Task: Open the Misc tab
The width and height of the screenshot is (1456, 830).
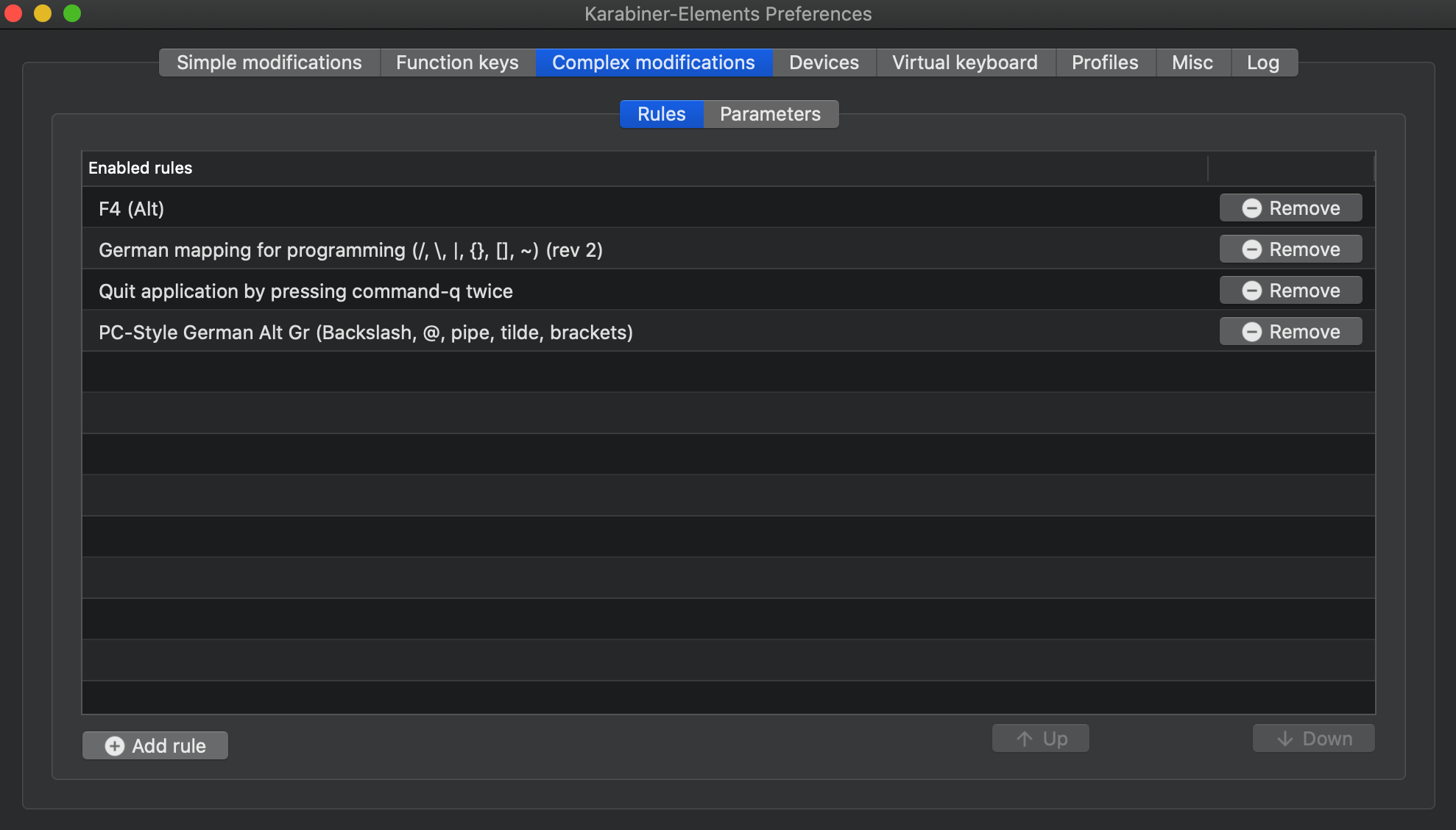Action: tap(1192, 61)
